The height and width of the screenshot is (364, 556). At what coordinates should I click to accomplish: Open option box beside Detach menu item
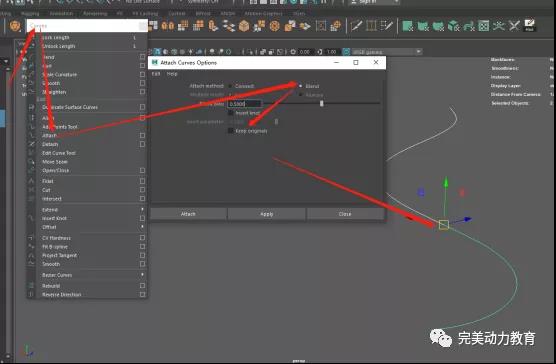[x=142, y=144]
